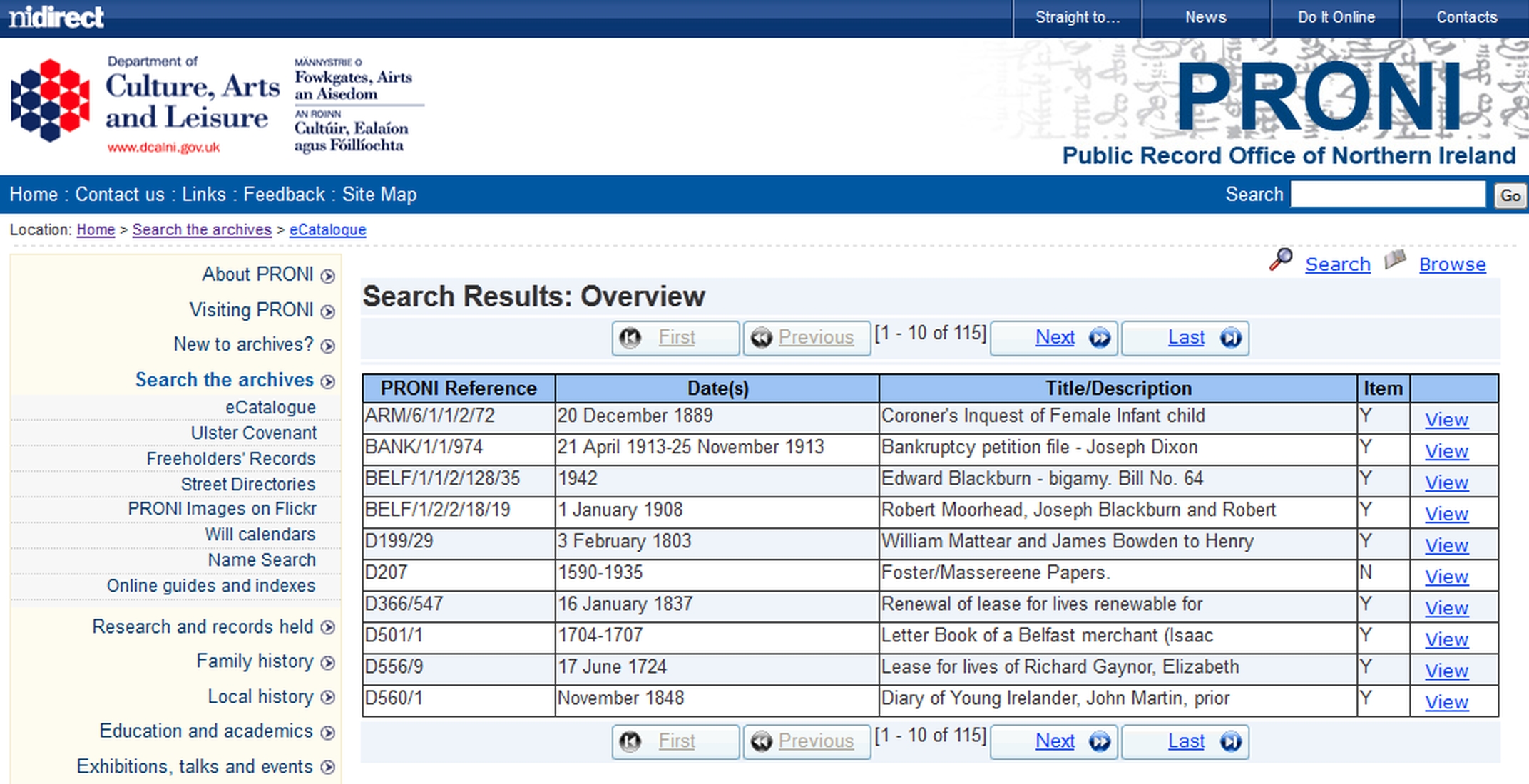Open Online guides and indexes
Screen dimensions: 1529x784
(x=210, y=585)
